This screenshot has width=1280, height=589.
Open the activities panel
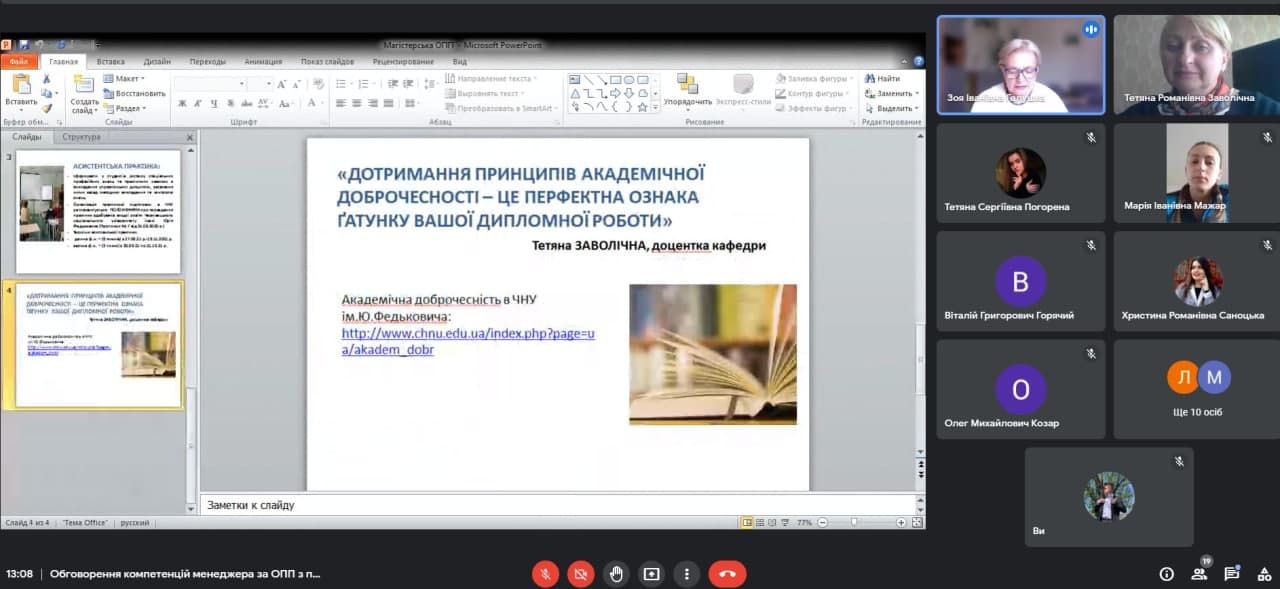[1263, 574]
